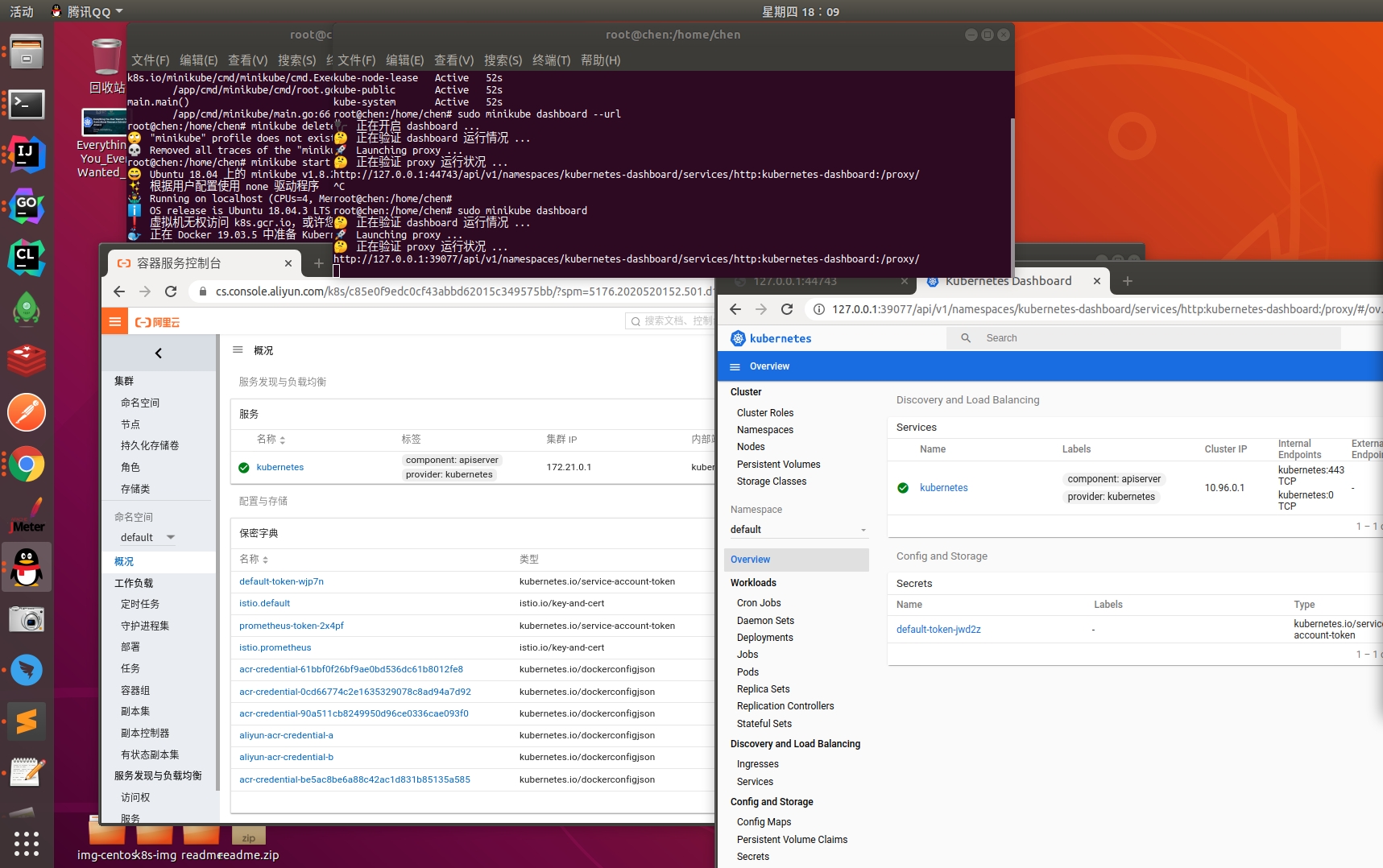1383x868 pixels.
Task: Click the clock 星期四 18:09 in top bar
Action: click(801, 11)
